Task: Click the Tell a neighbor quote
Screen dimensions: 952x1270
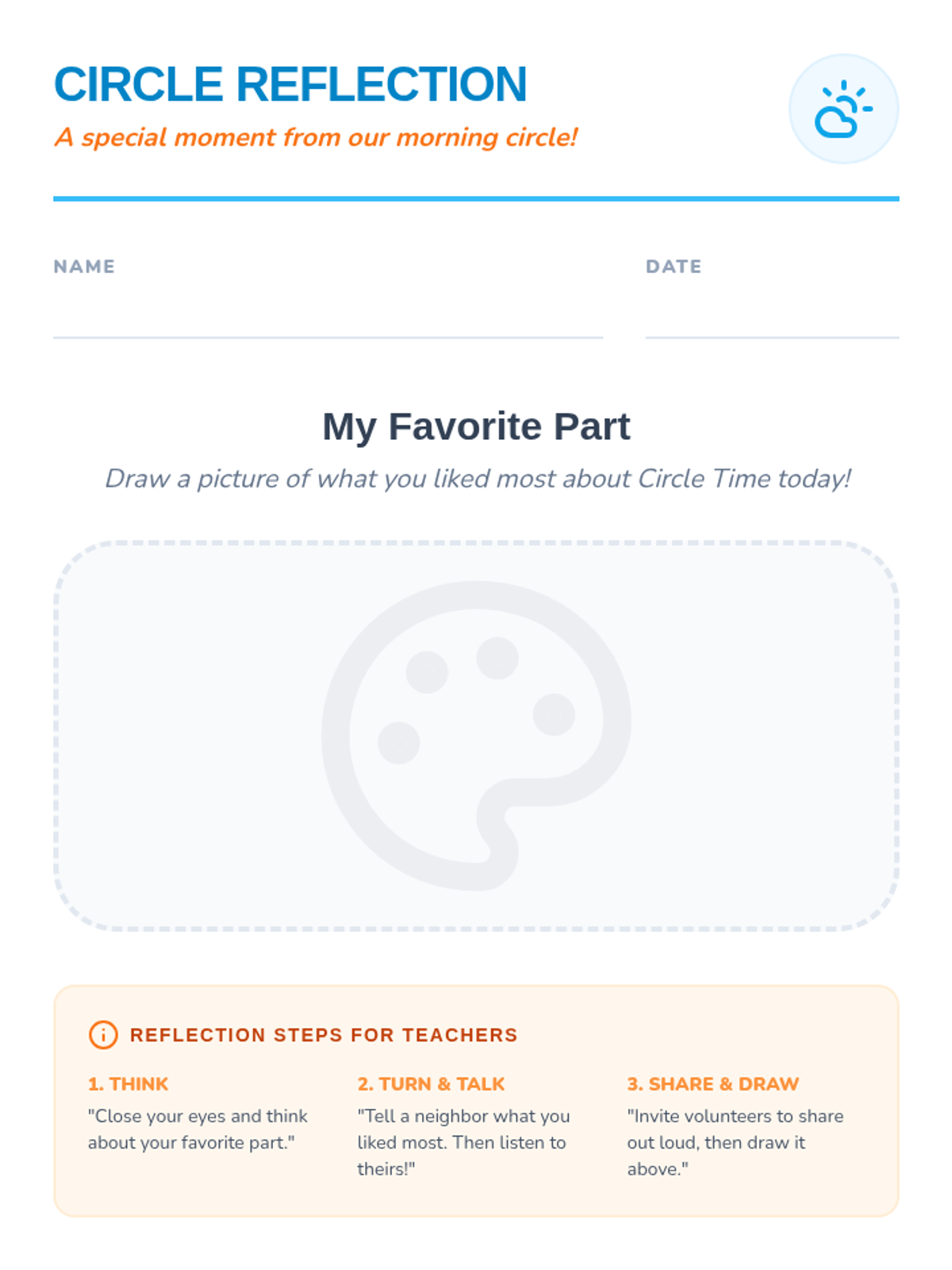Action: tap(463, 1141)
